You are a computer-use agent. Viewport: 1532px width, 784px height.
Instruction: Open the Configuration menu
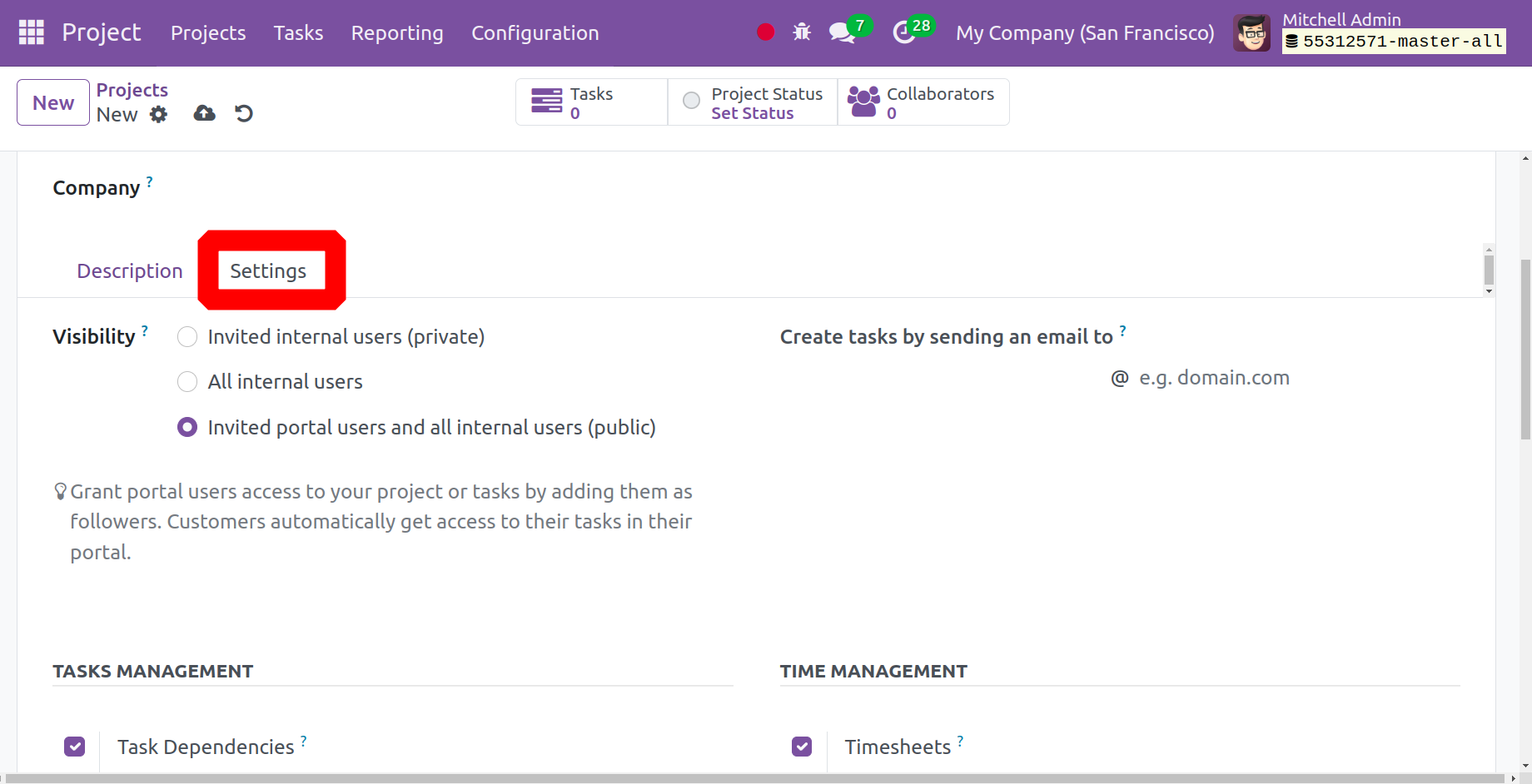click(535, 33)
